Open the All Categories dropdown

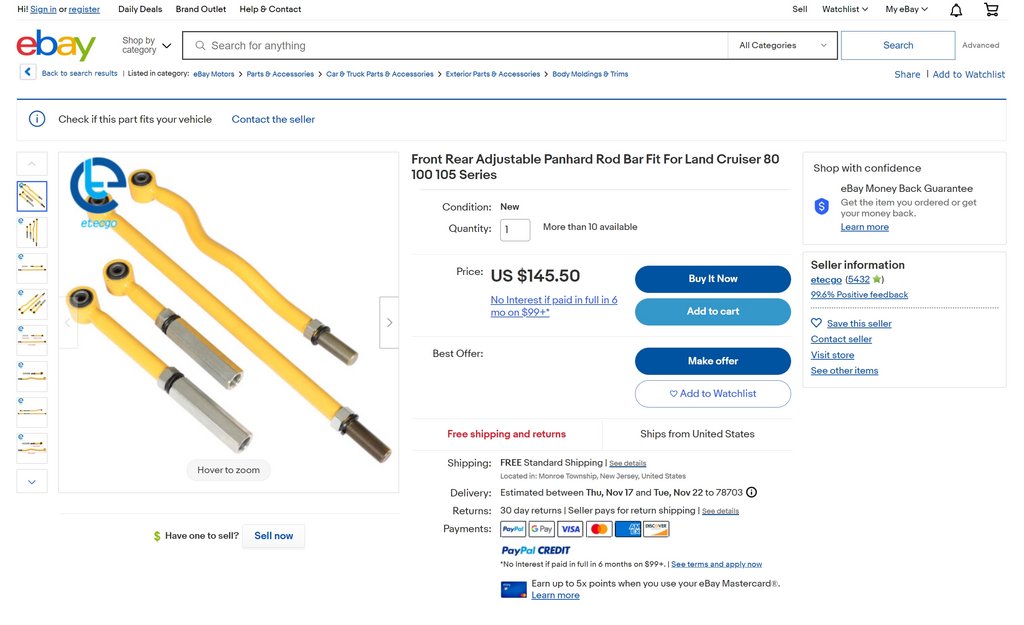click(783, 45)
